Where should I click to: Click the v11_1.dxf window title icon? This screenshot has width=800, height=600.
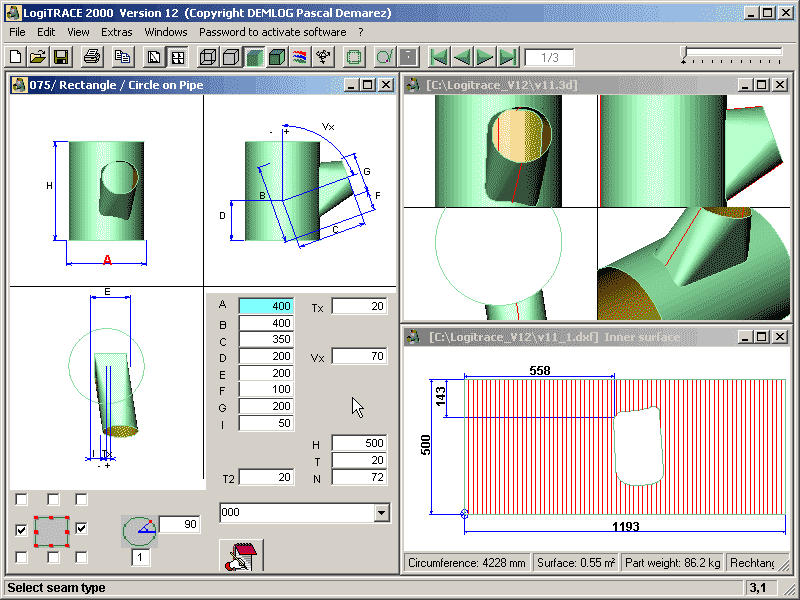click(413, 337)
